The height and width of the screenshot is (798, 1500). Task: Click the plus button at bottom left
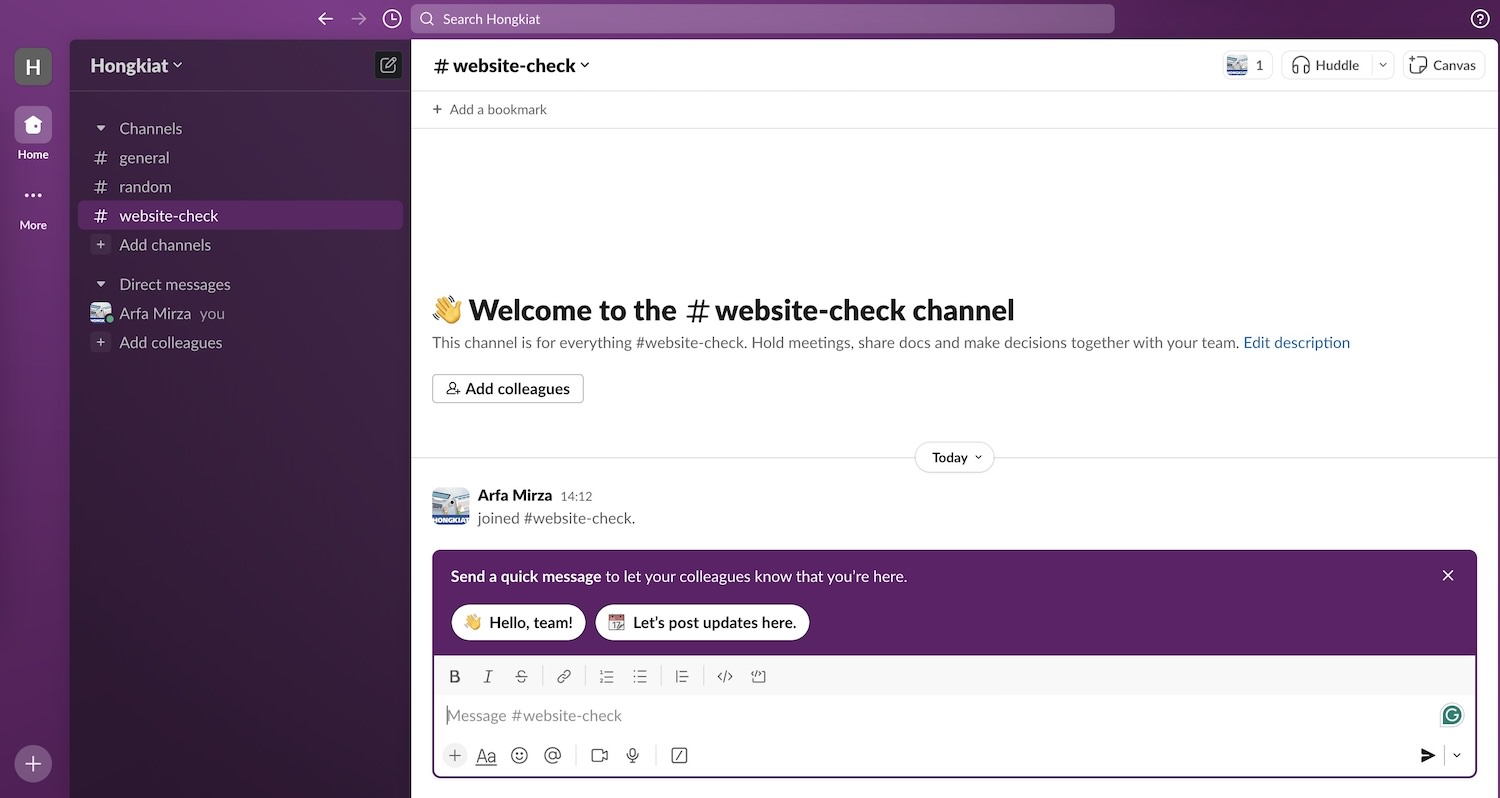33,764
